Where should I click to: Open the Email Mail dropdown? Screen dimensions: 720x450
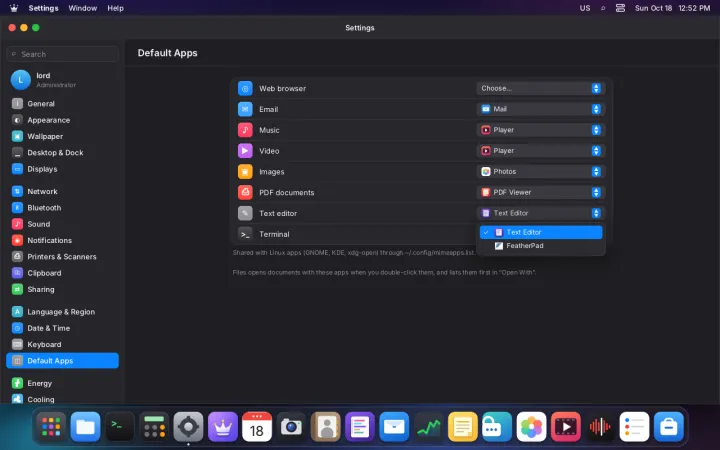tap(540, 109)
